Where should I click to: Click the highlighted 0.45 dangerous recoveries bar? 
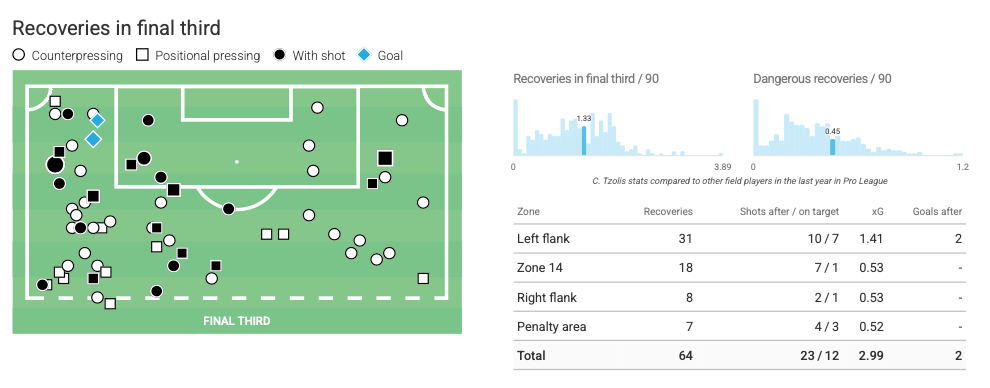[x=832, y=147]
